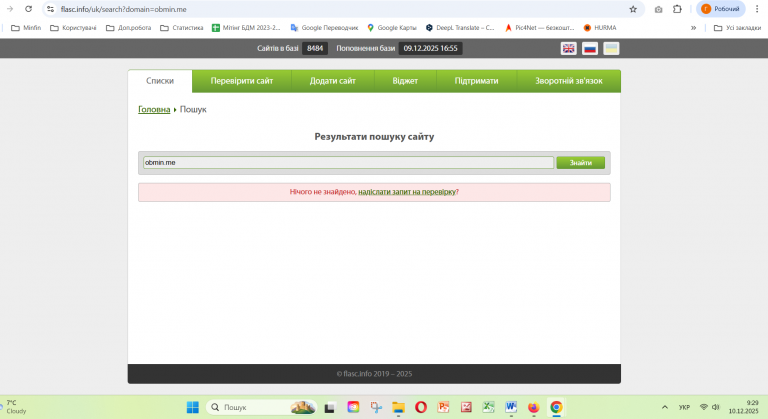The image size is (768, 419).
Task: Open Усі закладки folder
Action: tap(737, 28)
